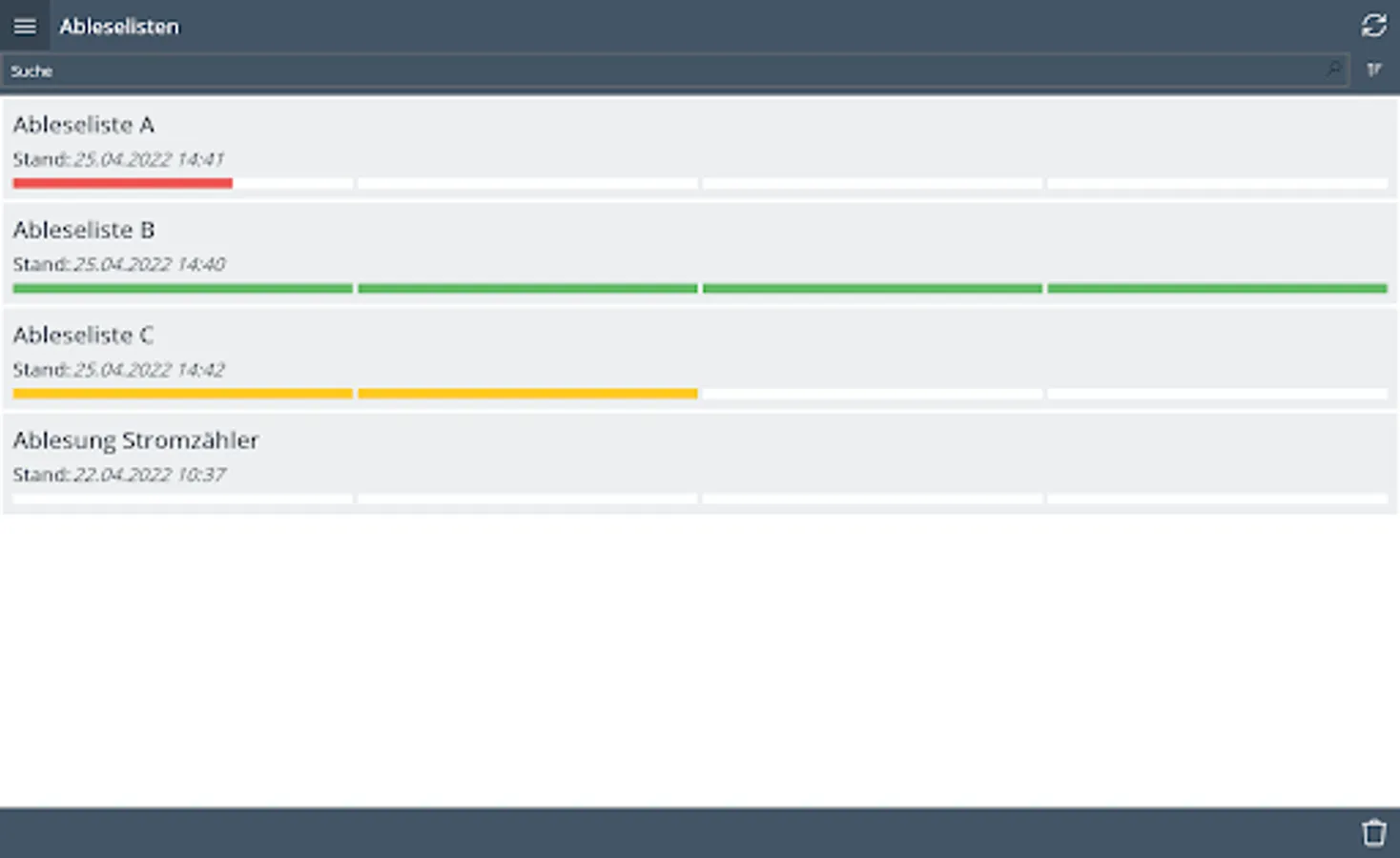The width and height of the screenshot is (1400, 858).
Task: Open the hamburger navigation menu
Action: (25, 26)
